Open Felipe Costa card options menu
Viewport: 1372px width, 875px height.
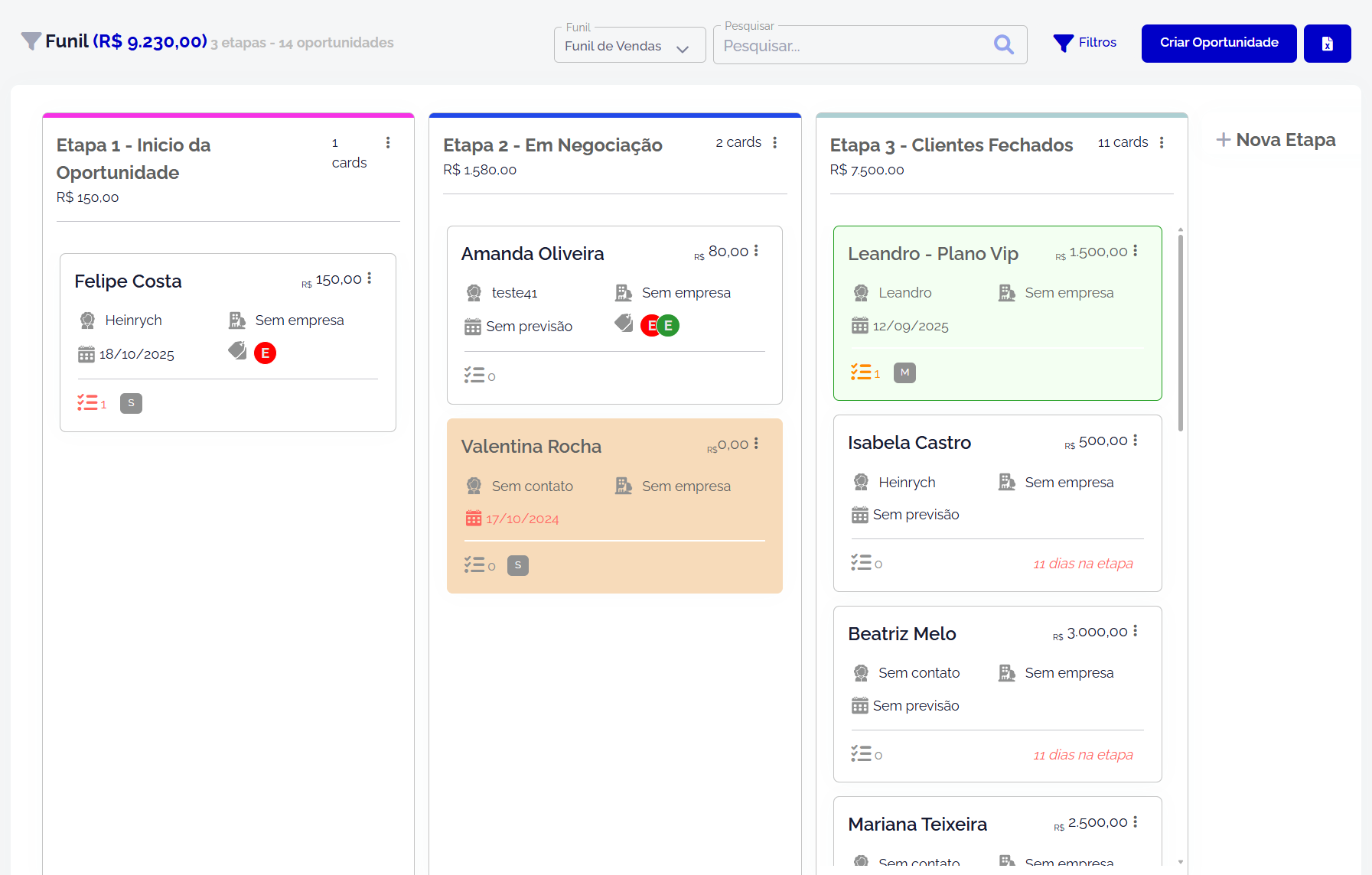click(369, 278)
